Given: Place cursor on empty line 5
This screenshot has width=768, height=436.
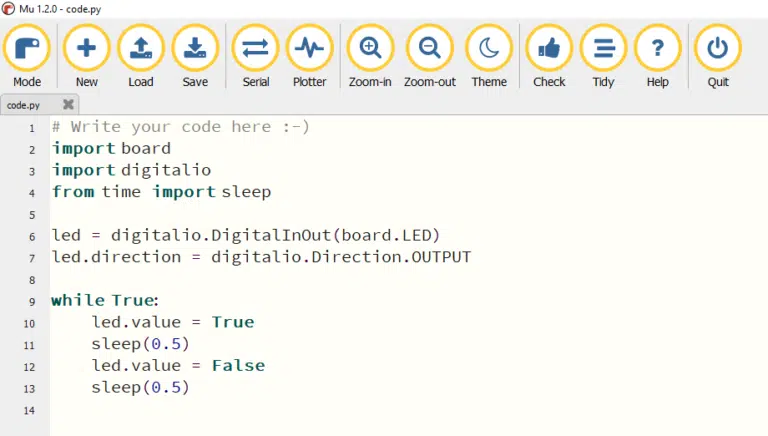Looking at the screenshot, I should (x=408, y=215).
